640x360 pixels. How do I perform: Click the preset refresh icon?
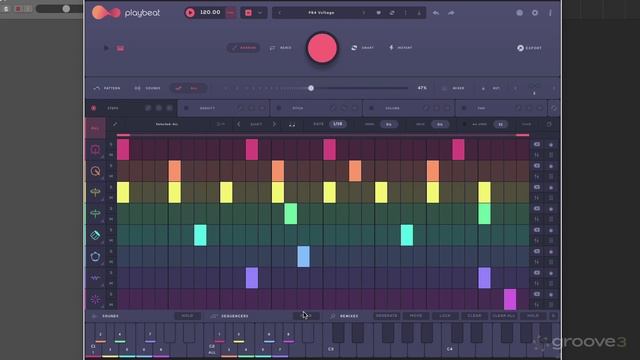(x=392, y=13)
